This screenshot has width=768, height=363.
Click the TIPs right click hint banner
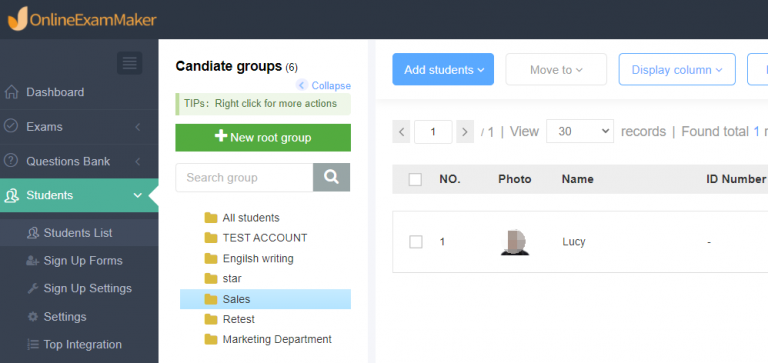263,104
